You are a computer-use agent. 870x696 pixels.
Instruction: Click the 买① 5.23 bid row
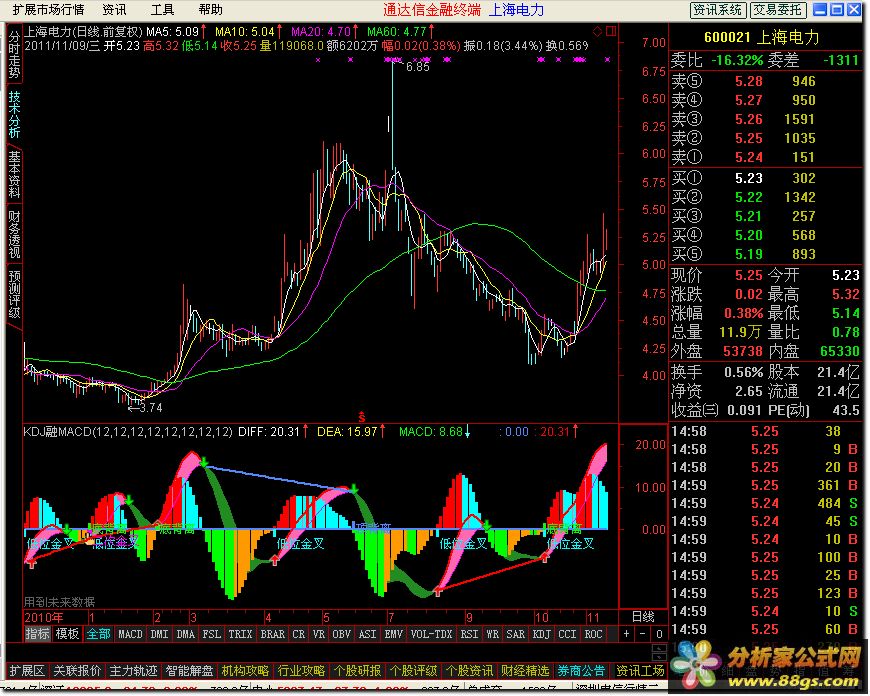click(x=766, y=178)
